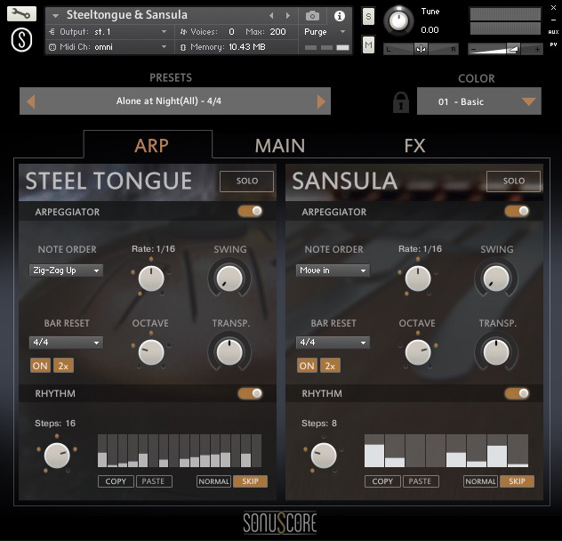The width and height of the screenshot is (562, 541).
Task: Toggle the Sansula Rhythm switch
Action: tap(517, 394)
